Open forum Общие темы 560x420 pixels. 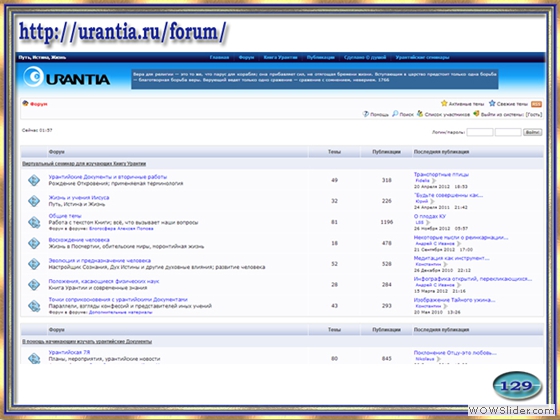pyautogui.click(x=65, y=216)
